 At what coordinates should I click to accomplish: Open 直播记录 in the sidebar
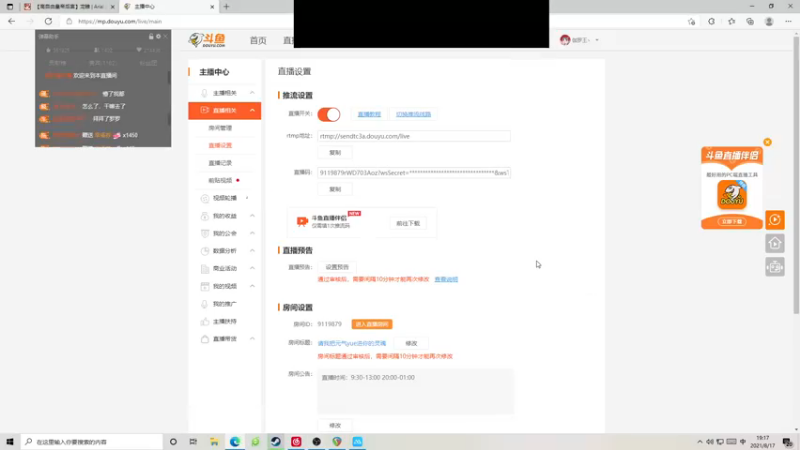220,163
